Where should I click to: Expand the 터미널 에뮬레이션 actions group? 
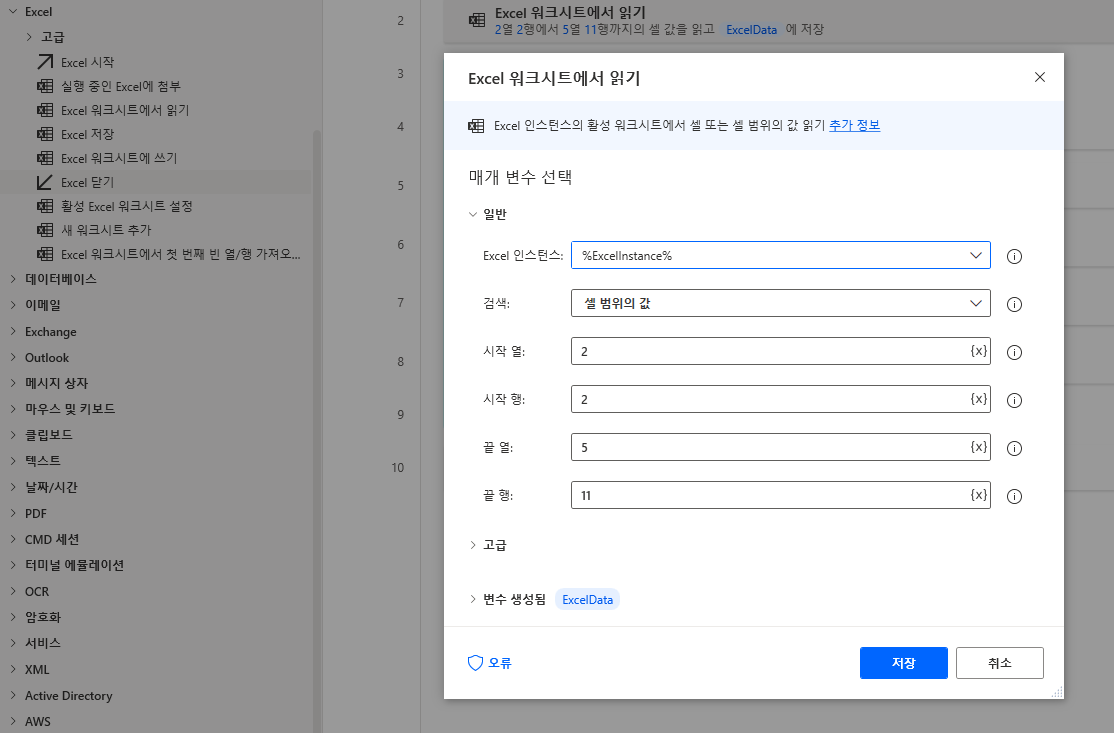pyautogui.click(x=13, y=565)
